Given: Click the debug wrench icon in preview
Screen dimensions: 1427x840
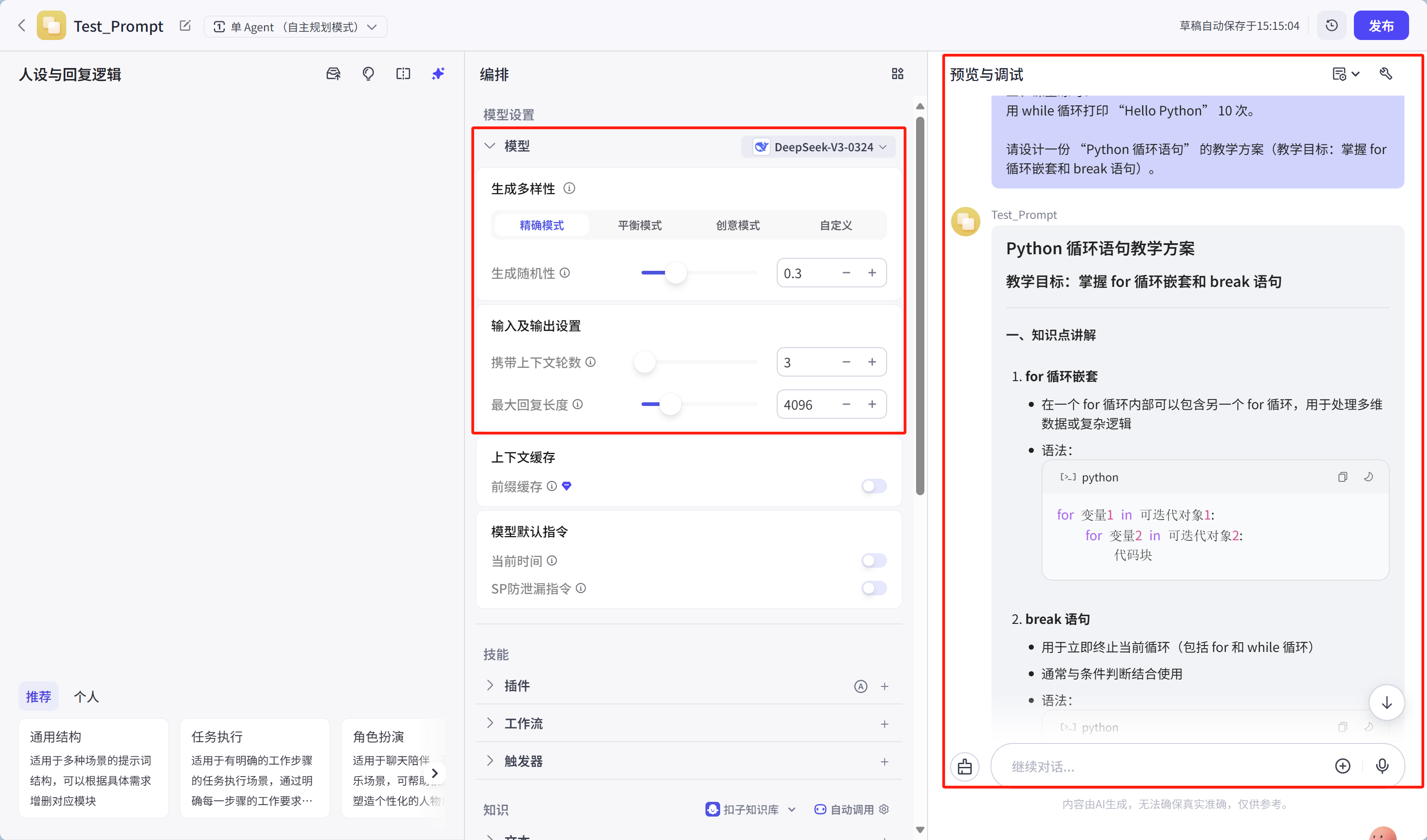Looking at the screenshot, I should click(x=1385, y=74).
